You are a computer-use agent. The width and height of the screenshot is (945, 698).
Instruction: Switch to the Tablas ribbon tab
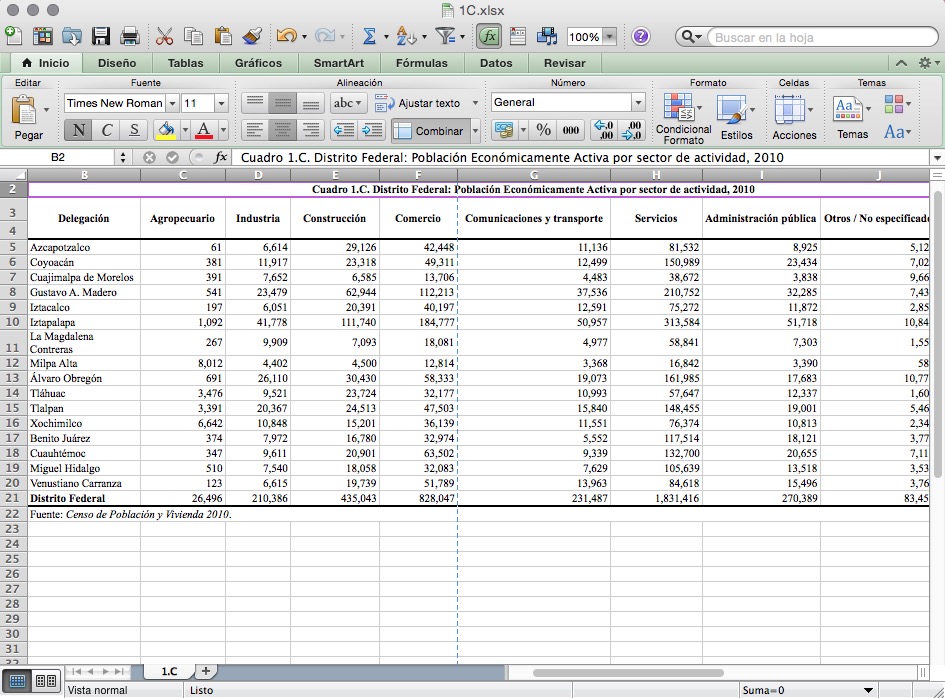coord(185,63)
